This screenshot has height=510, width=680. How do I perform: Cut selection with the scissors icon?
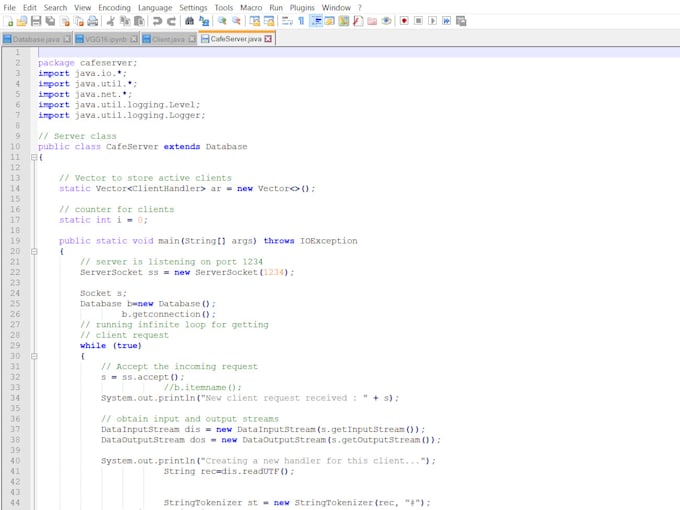111,21
